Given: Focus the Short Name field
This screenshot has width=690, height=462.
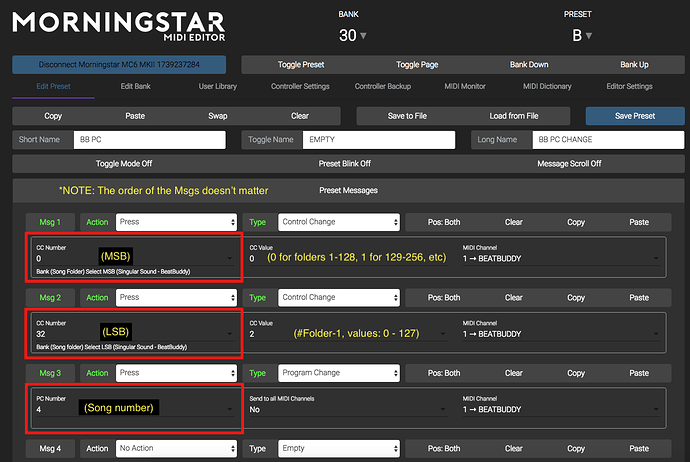Looking at the screenshot, I should [x=150, y=140].
